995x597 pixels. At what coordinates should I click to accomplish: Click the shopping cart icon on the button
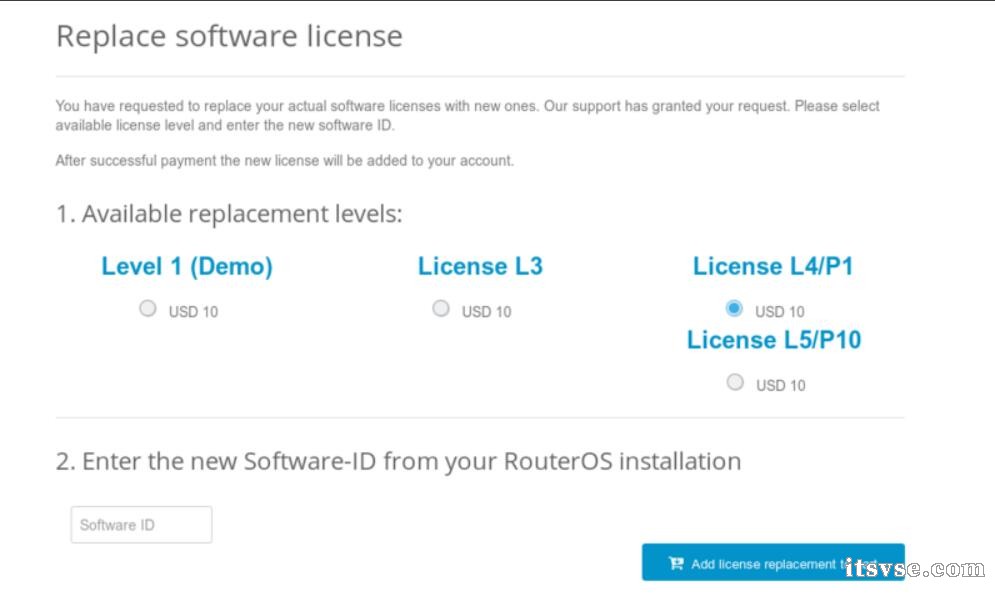(675, 564)
